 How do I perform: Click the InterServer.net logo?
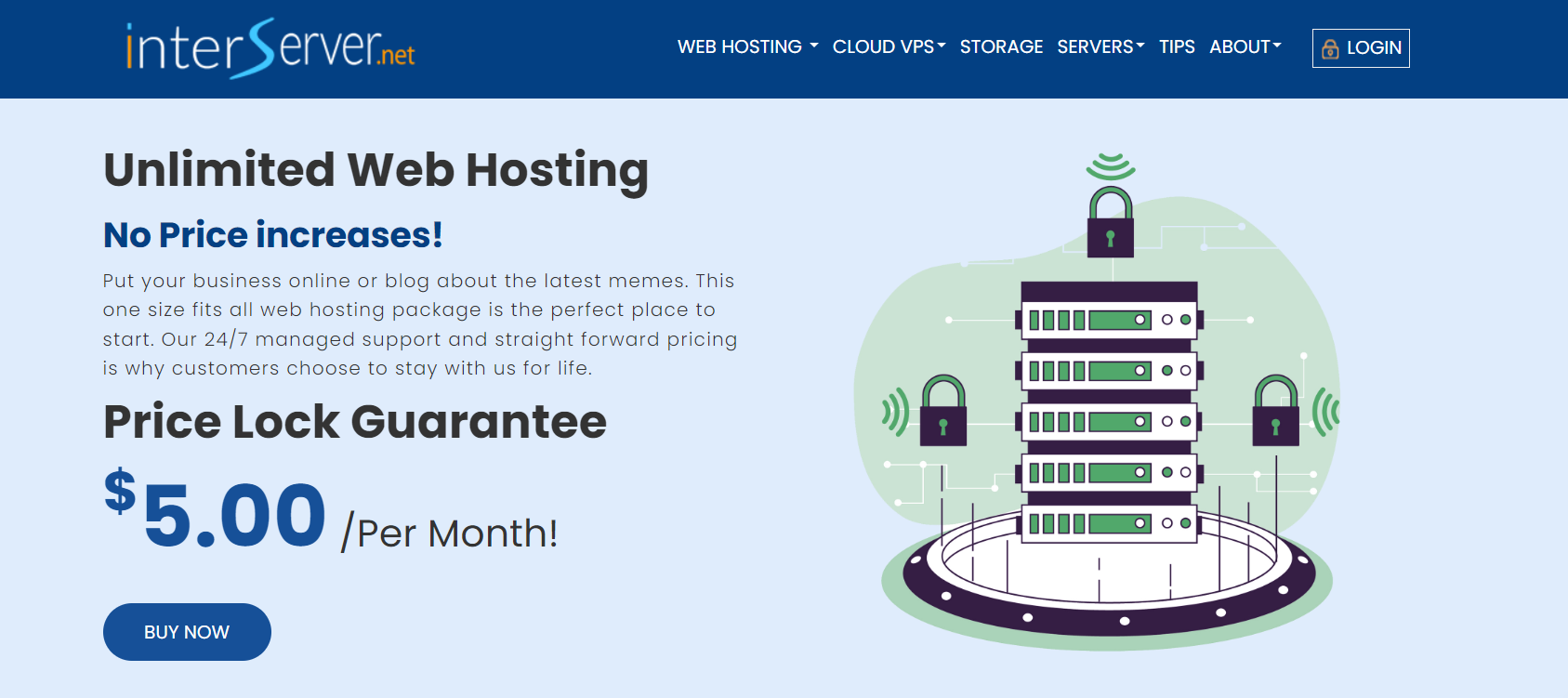pyautogui.click(x=270, y=48)
